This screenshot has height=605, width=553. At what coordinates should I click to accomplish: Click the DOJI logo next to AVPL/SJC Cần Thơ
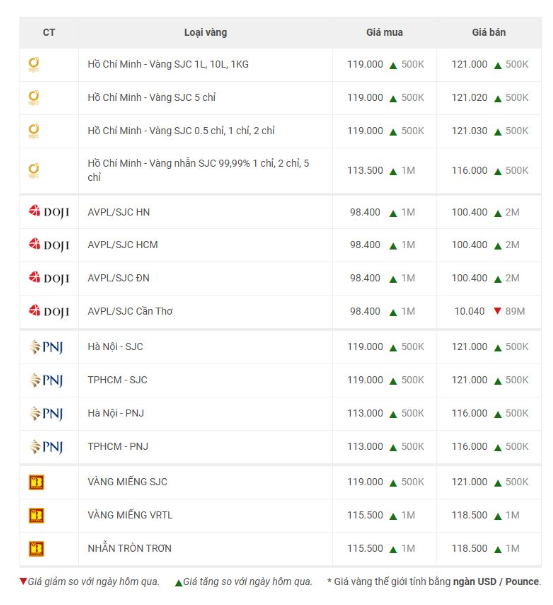point(49,311)
